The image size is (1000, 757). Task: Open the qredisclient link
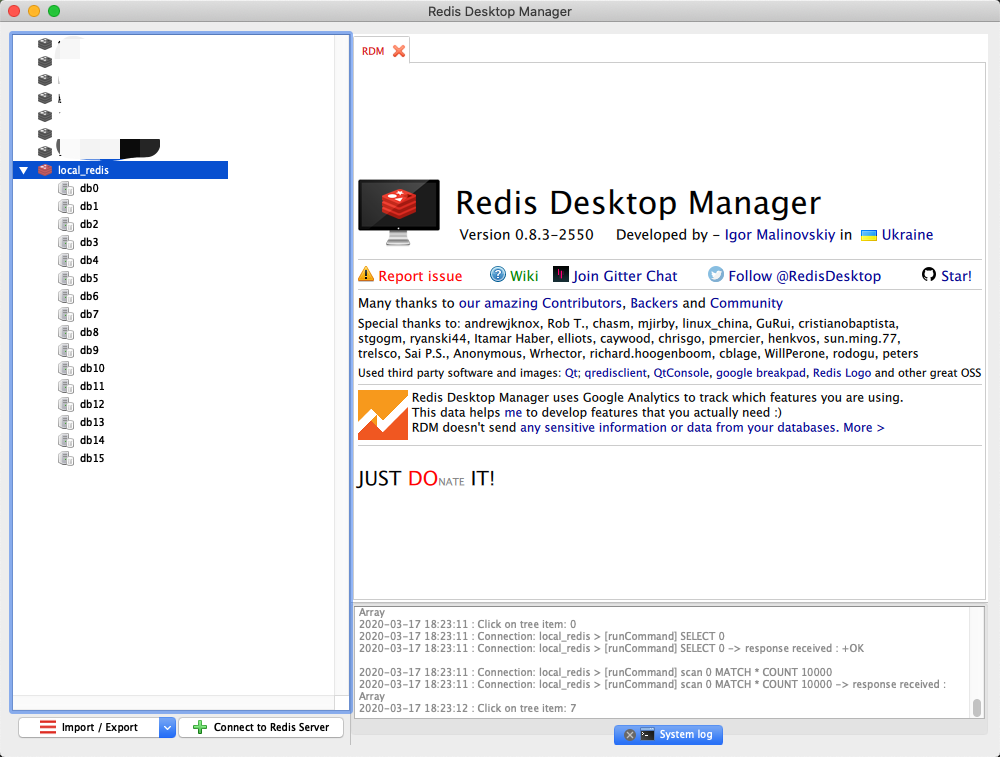click(615, 373)
